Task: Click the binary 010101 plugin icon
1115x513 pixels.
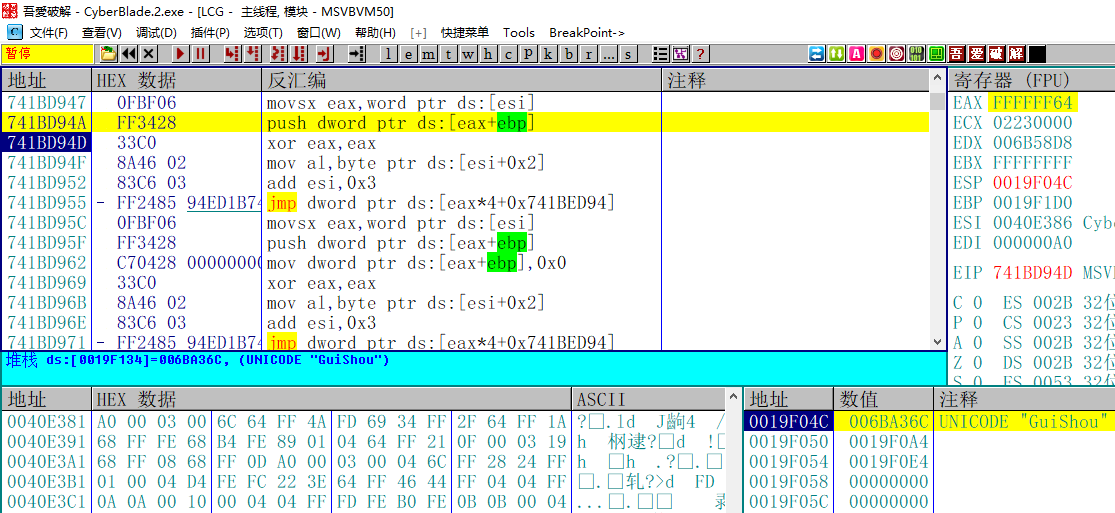Action: pyautogui.click(x=917, y=54)
